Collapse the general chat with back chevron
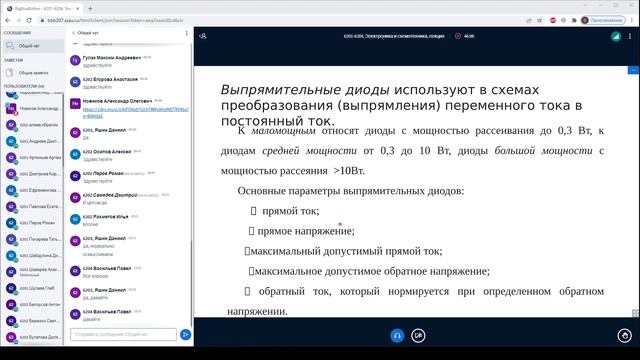The image size is (640, 360). 85,33
